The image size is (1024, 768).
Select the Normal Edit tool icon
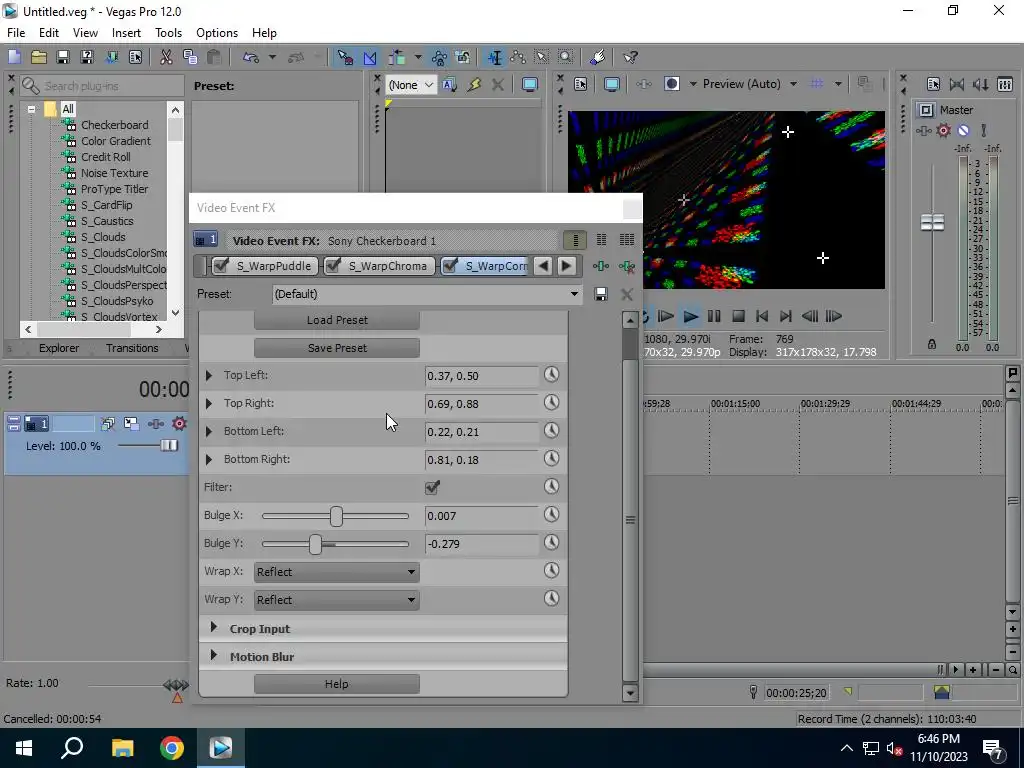(494, 57)
